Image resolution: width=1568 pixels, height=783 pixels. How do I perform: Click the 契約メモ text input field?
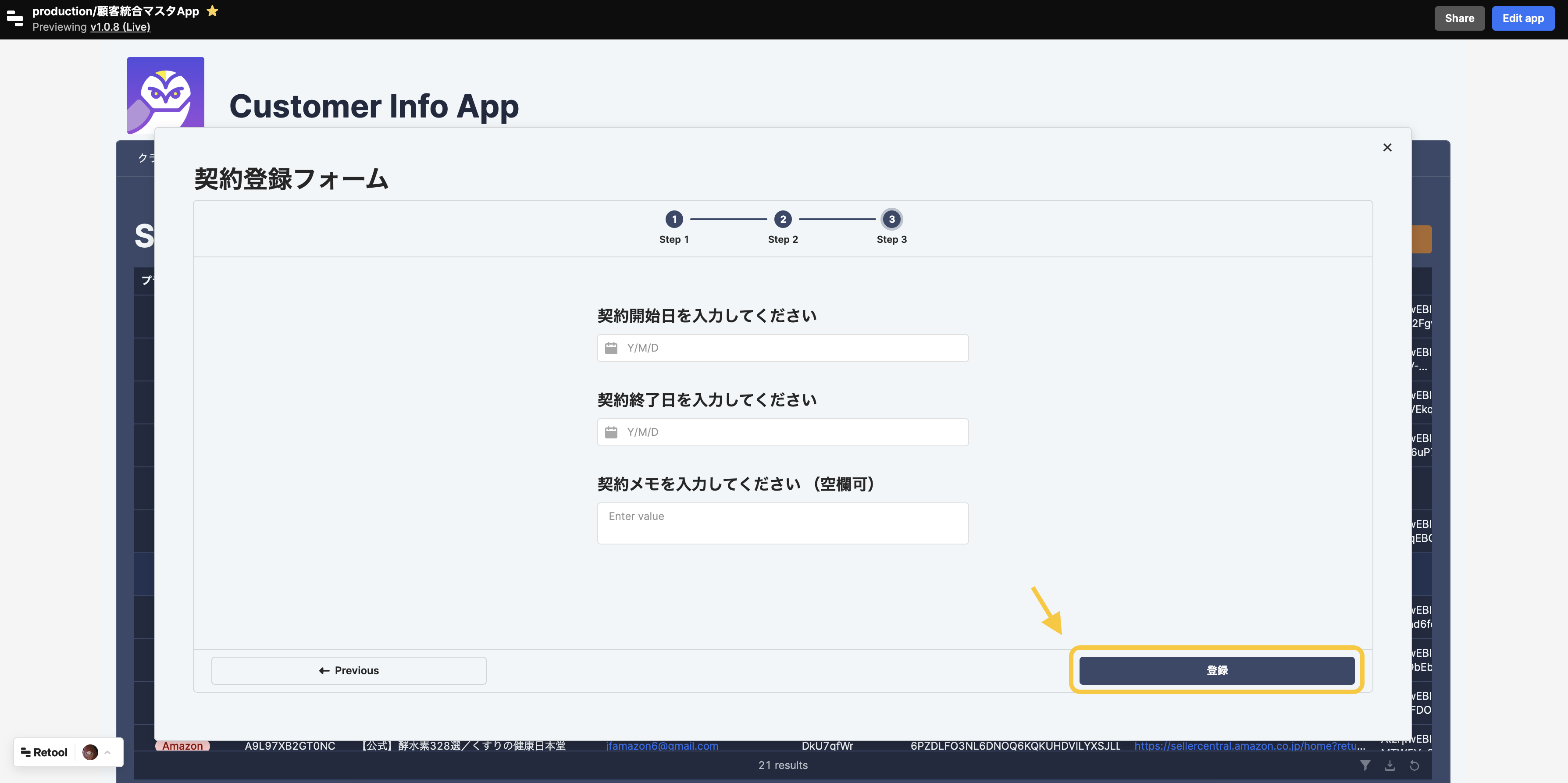coord(783,523)
